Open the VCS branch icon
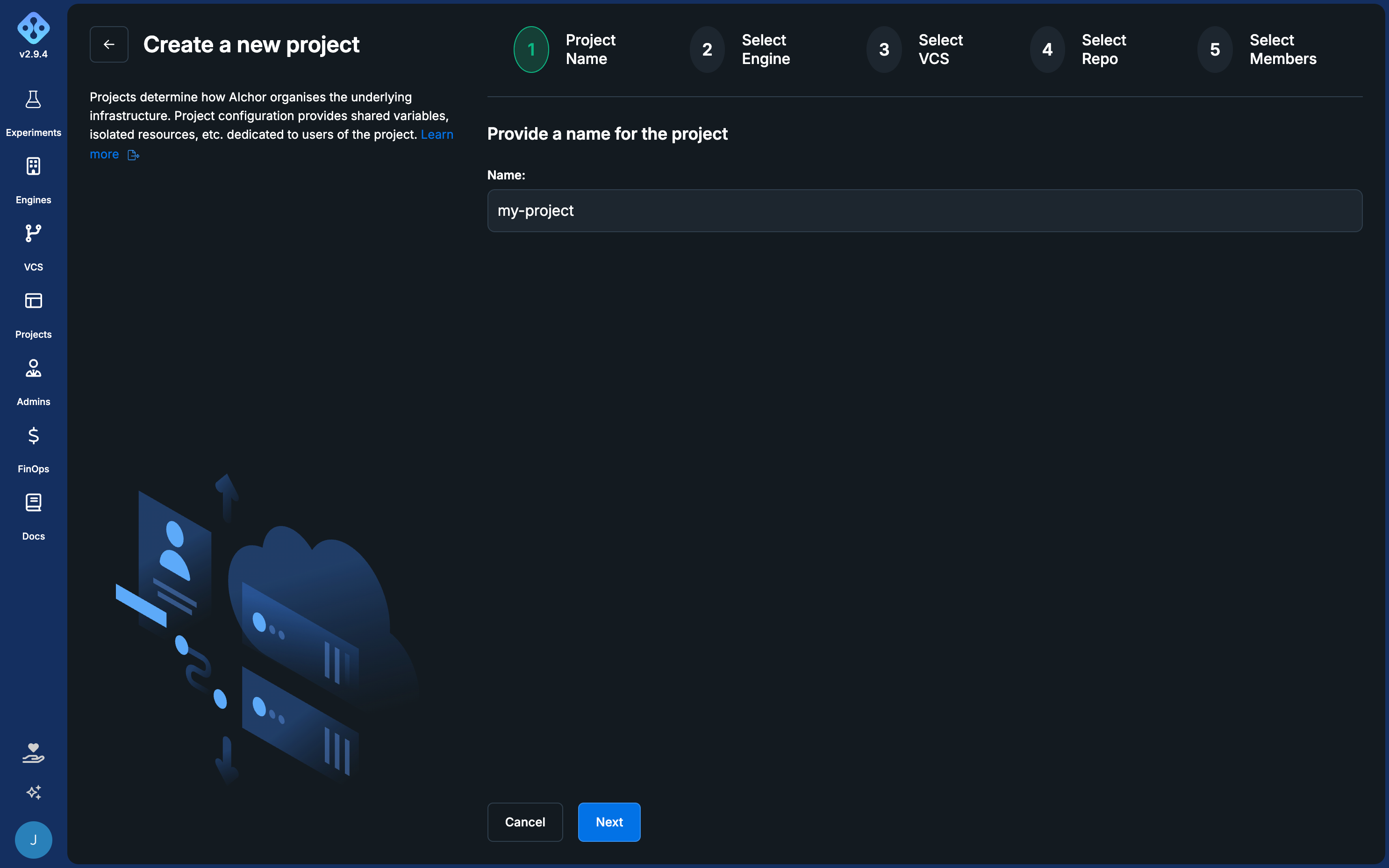Screen dimensions: 1389x868 coord(33,233)
